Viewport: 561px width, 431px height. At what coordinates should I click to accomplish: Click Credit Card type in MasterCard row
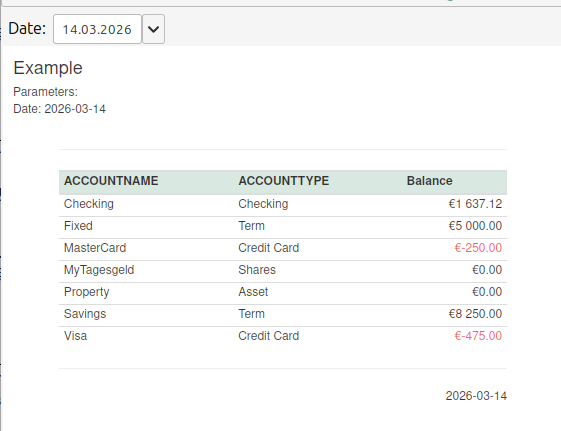[269, 248]
